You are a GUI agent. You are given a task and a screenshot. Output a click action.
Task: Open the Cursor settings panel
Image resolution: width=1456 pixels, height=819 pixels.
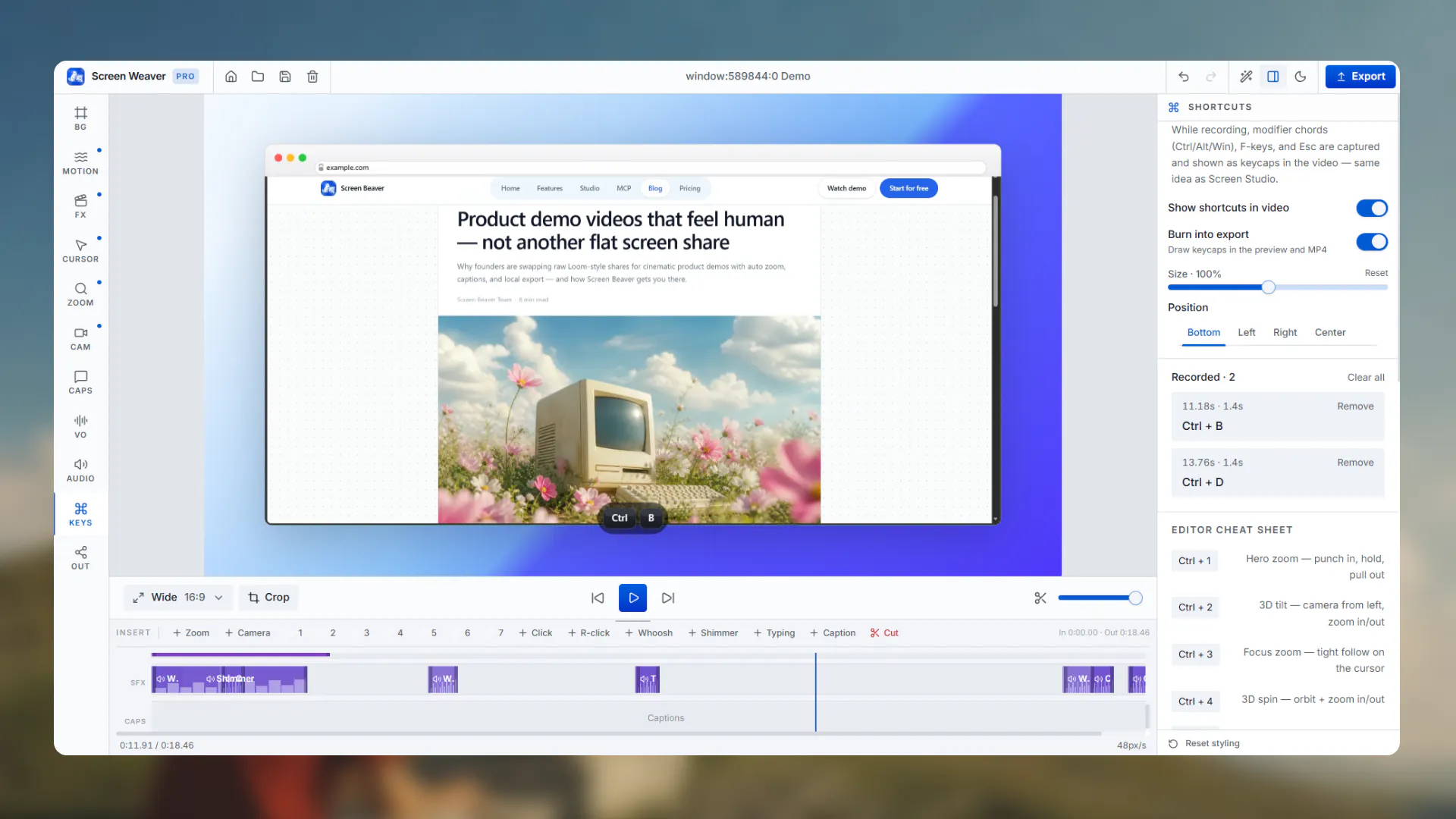tap(80, 250)
